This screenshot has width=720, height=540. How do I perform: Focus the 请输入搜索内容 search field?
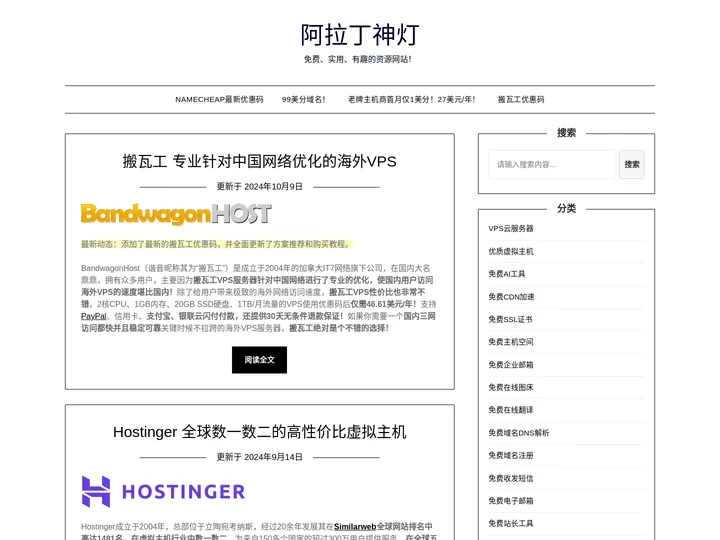pos(551,164)
